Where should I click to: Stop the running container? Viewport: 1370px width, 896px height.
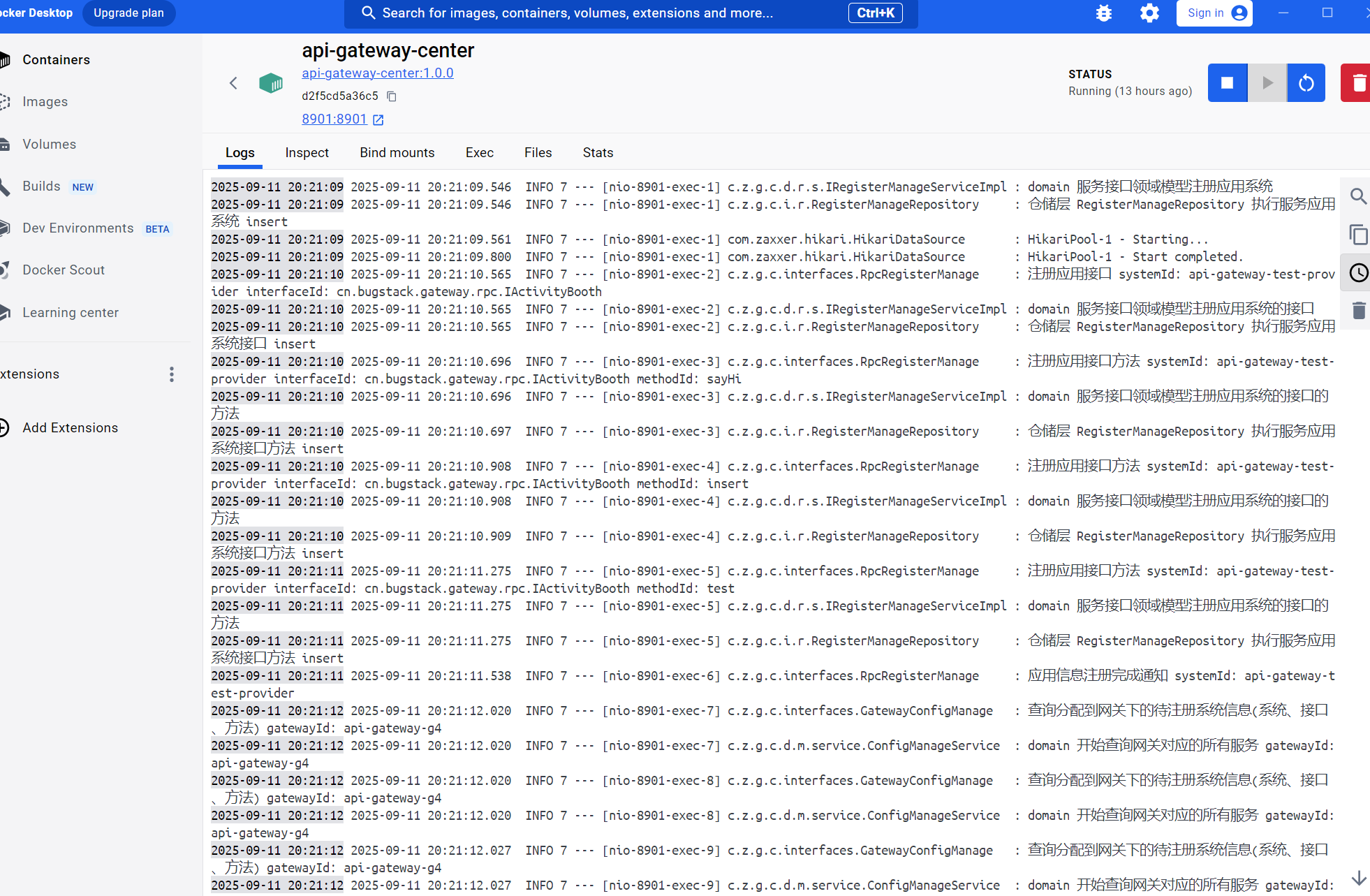click(1227, 83)
